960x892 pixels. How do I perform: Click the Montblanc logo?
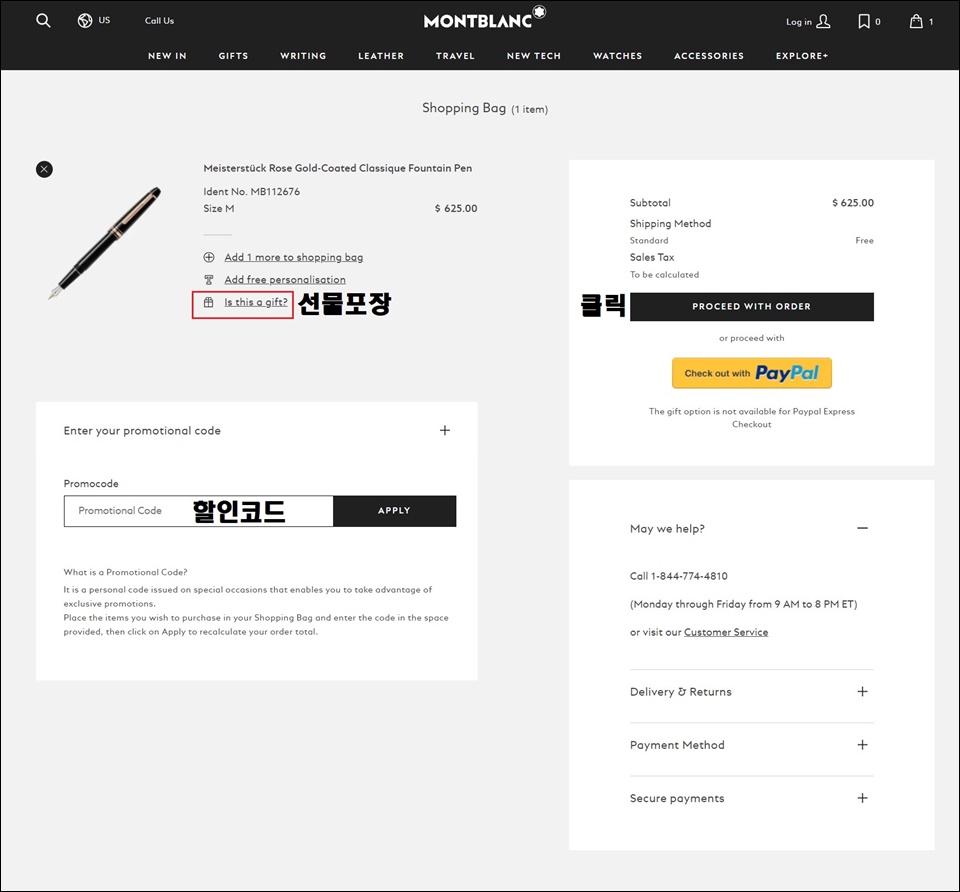(484, 18)
